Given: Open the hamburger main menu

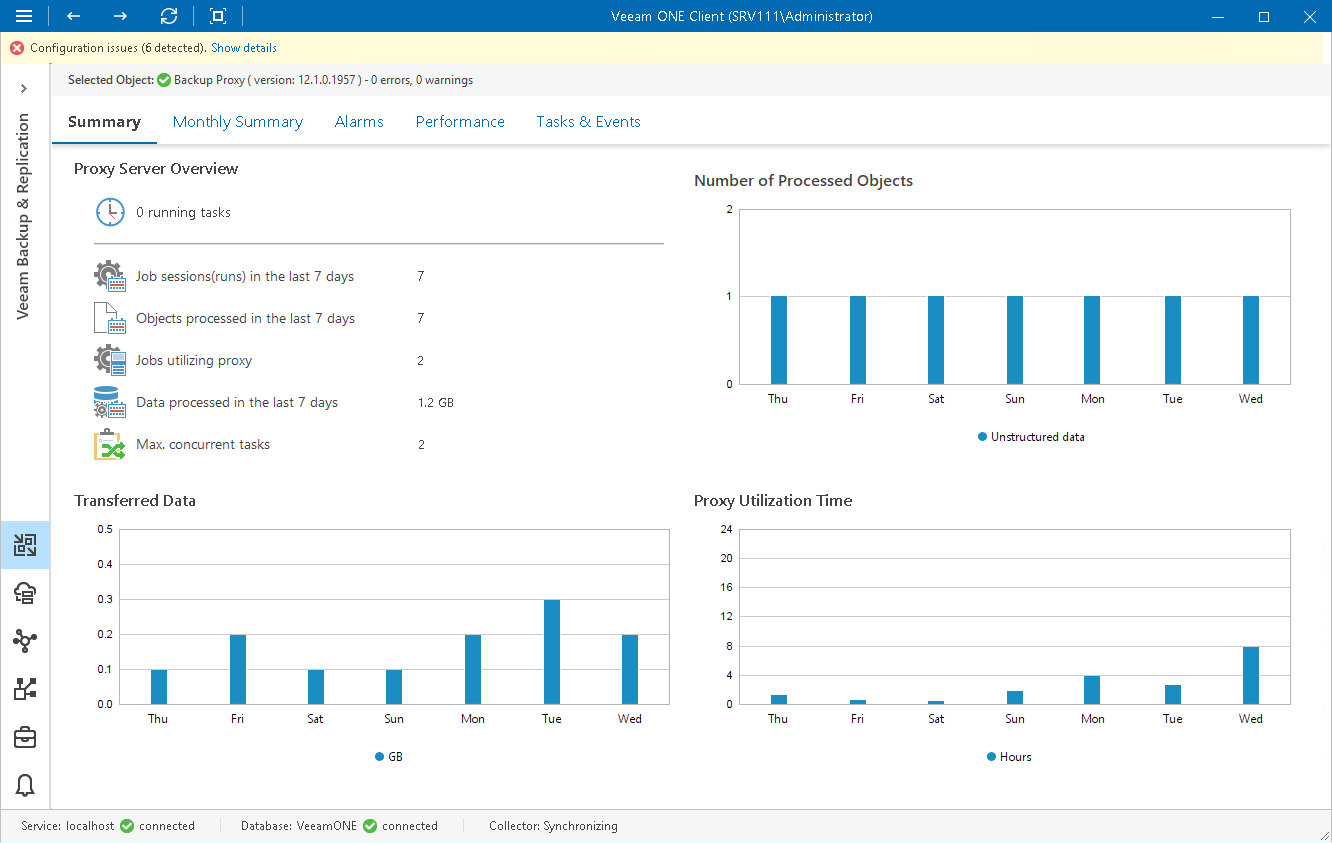Looking at the screenshot, I should coord(22,16).
